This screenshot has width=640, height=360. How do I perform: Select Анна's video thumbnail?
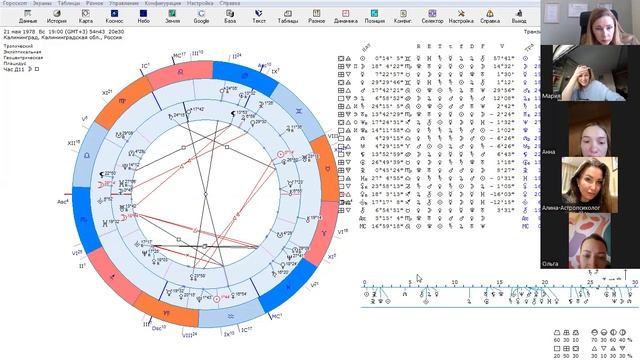[x=589, y=129]
